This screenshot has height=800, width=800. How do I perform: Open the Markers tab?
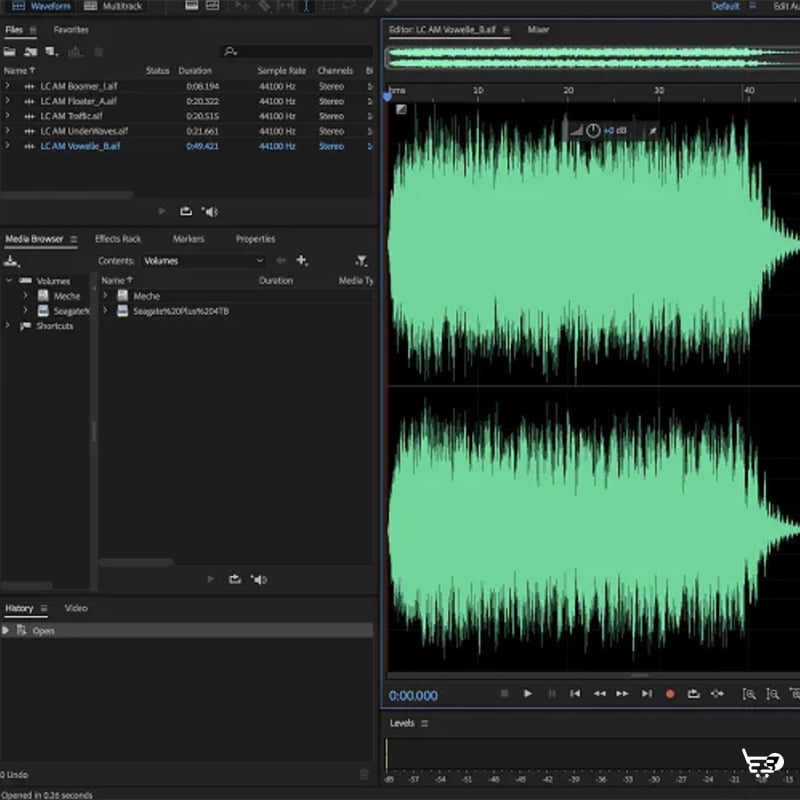188,239
